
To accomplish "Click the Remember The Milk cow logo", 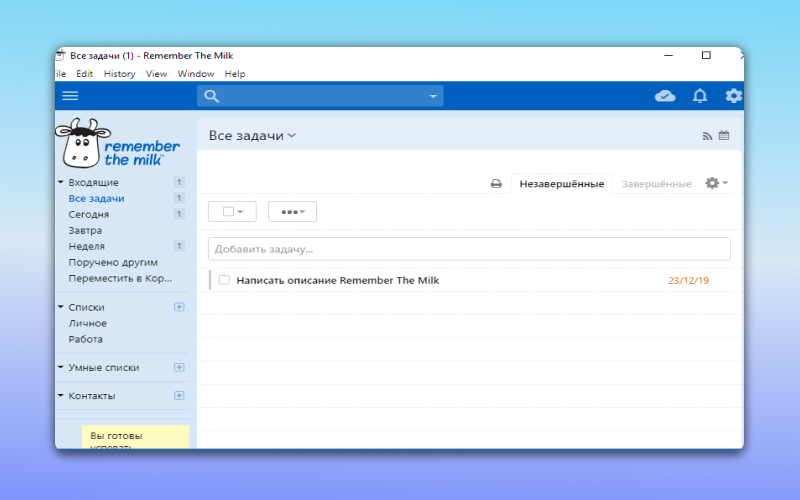I will point(118,143).
